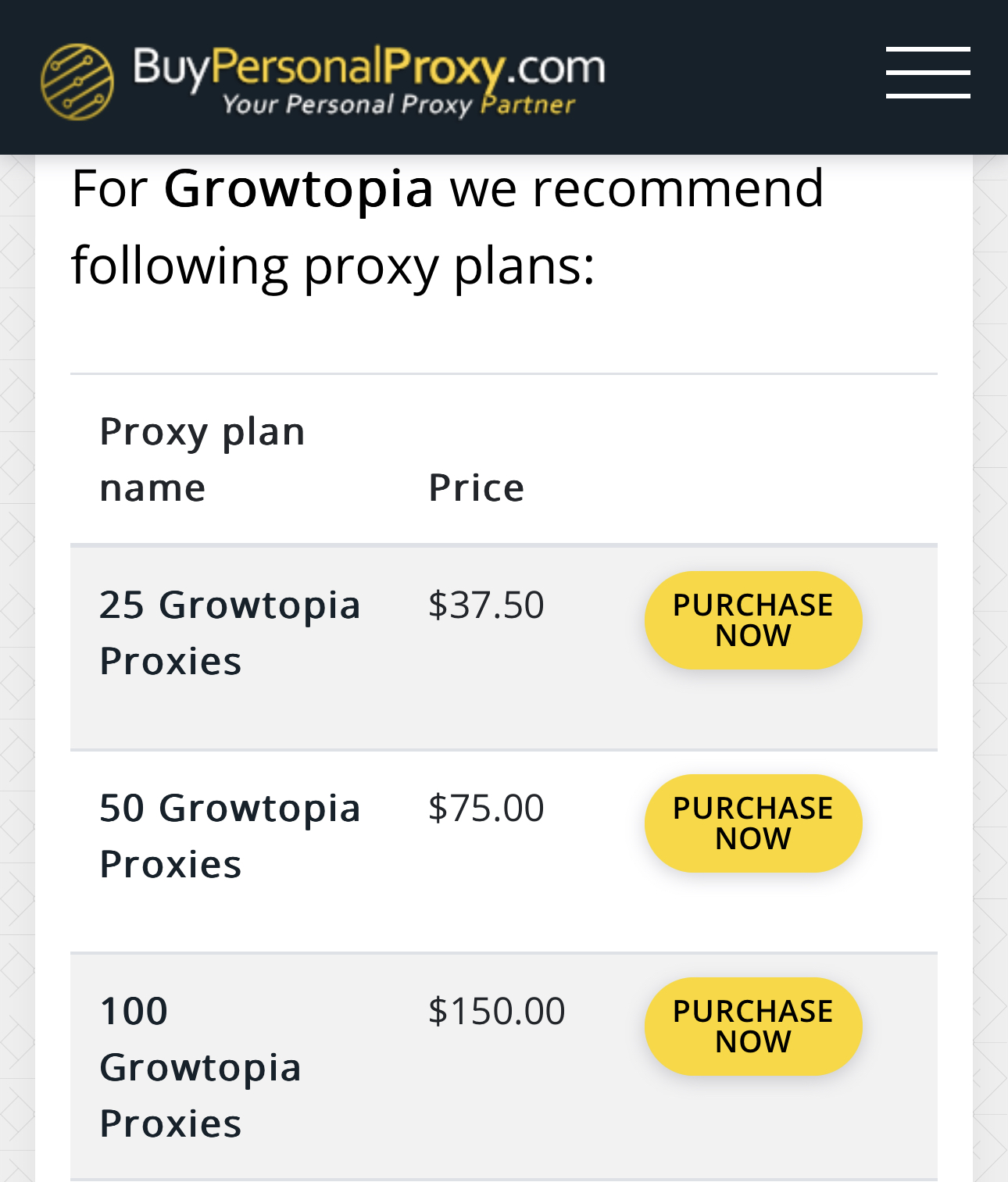Purchase the 50 Growtopia Proxies plan

[753, 823]
